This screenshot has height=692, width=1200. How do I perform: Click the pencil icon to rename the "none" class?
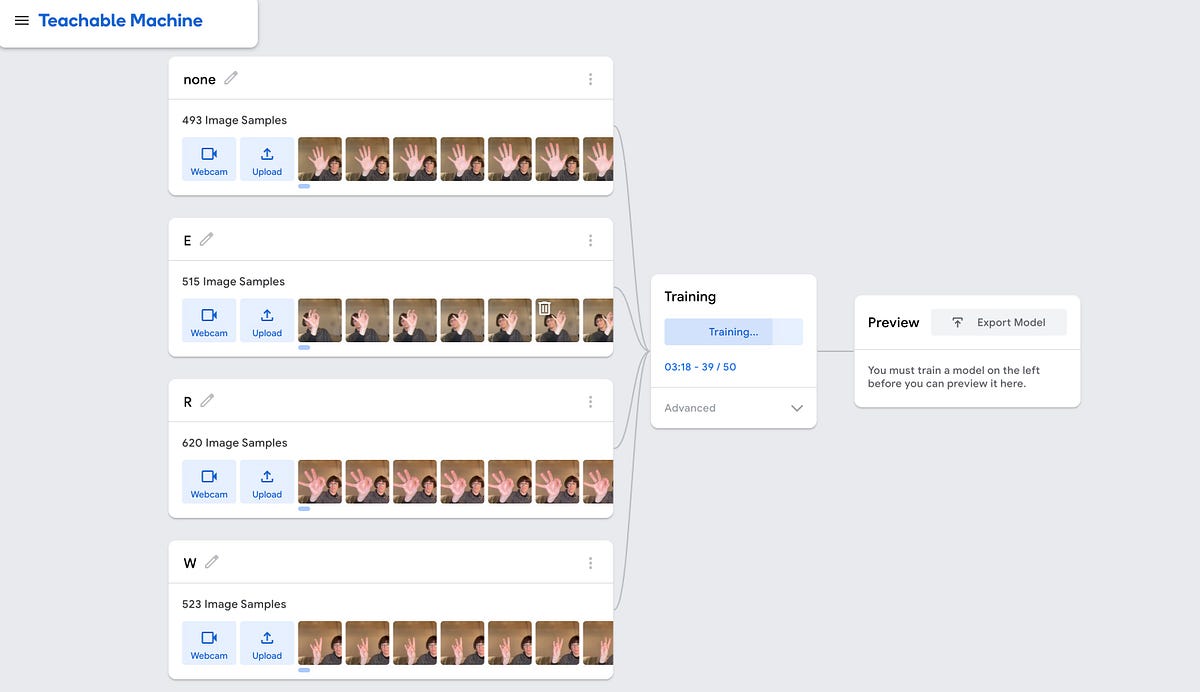coord(230,78)
